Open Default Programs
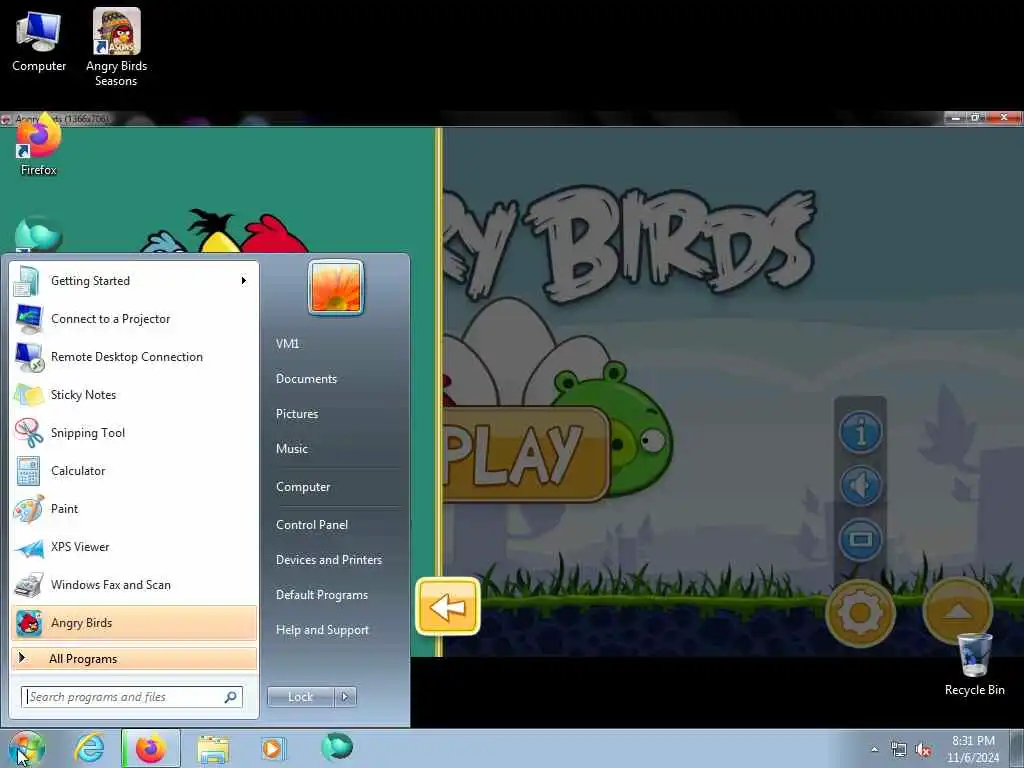Viewport: 1024px width, 768px height. click(x=322, y=595)
